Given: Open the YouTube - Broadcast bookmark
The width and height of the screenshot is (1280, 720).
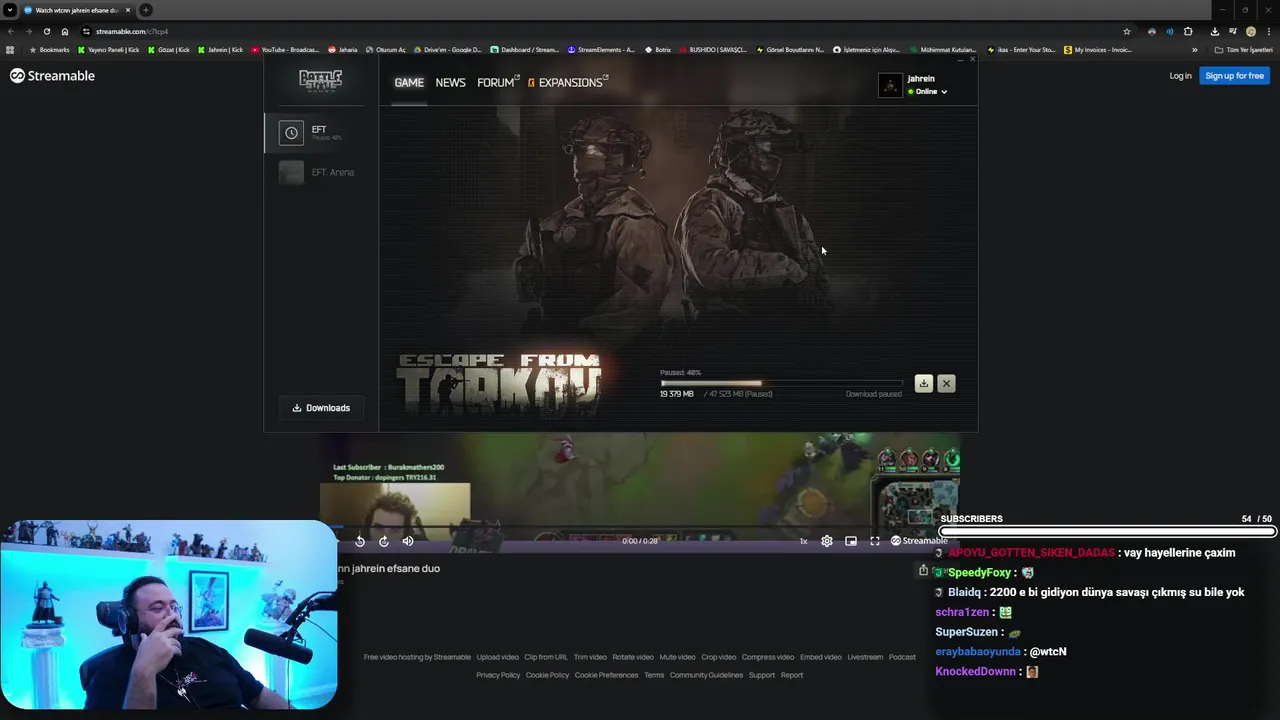Looking at the screenshot, I should point(285,50).
